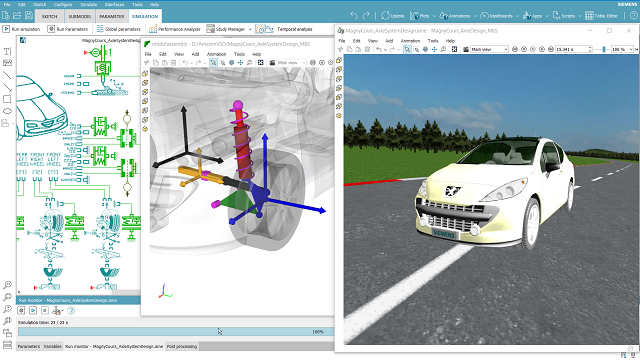Expand the Study Manager dropdown arrow
Screen dimensions: 640x360
coord(250,29)
